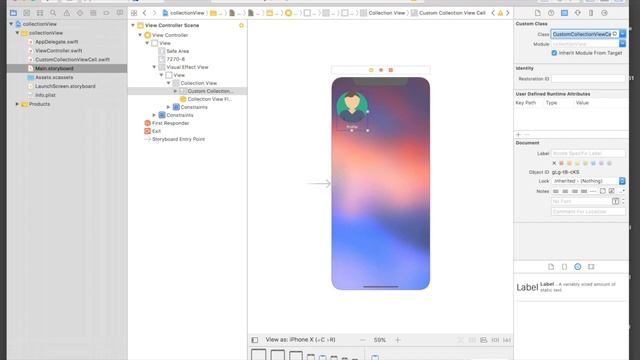Image resolution: width=640 pixels, height=360 pixels.
Task: Choose the red label color
Action: pos(562,163)
